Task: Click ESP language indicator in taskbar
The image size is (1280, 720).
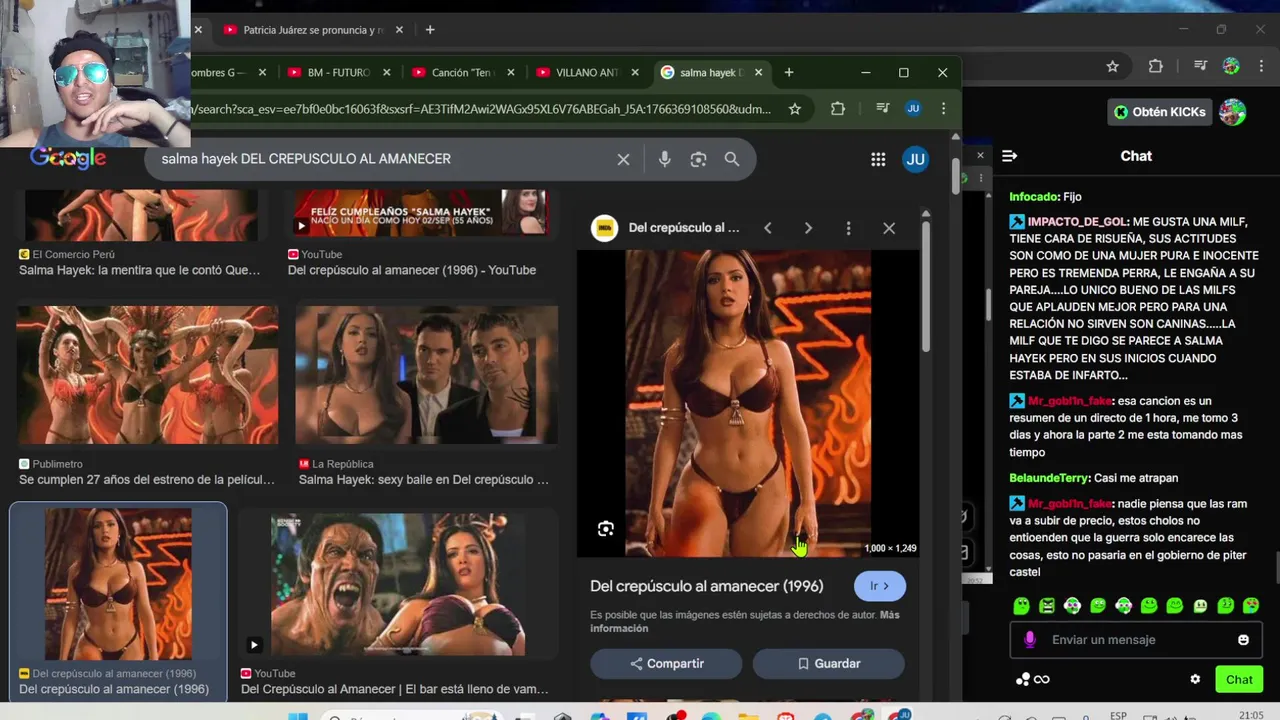Action: [1119, 715]
